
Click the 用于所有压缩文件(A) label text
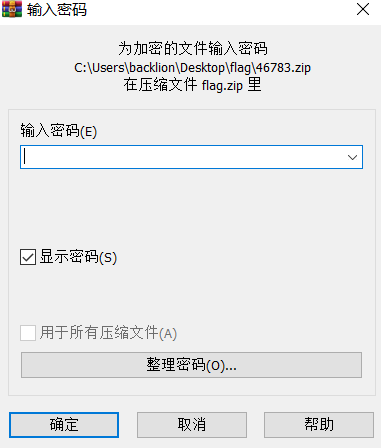click(x=108, y=333)
